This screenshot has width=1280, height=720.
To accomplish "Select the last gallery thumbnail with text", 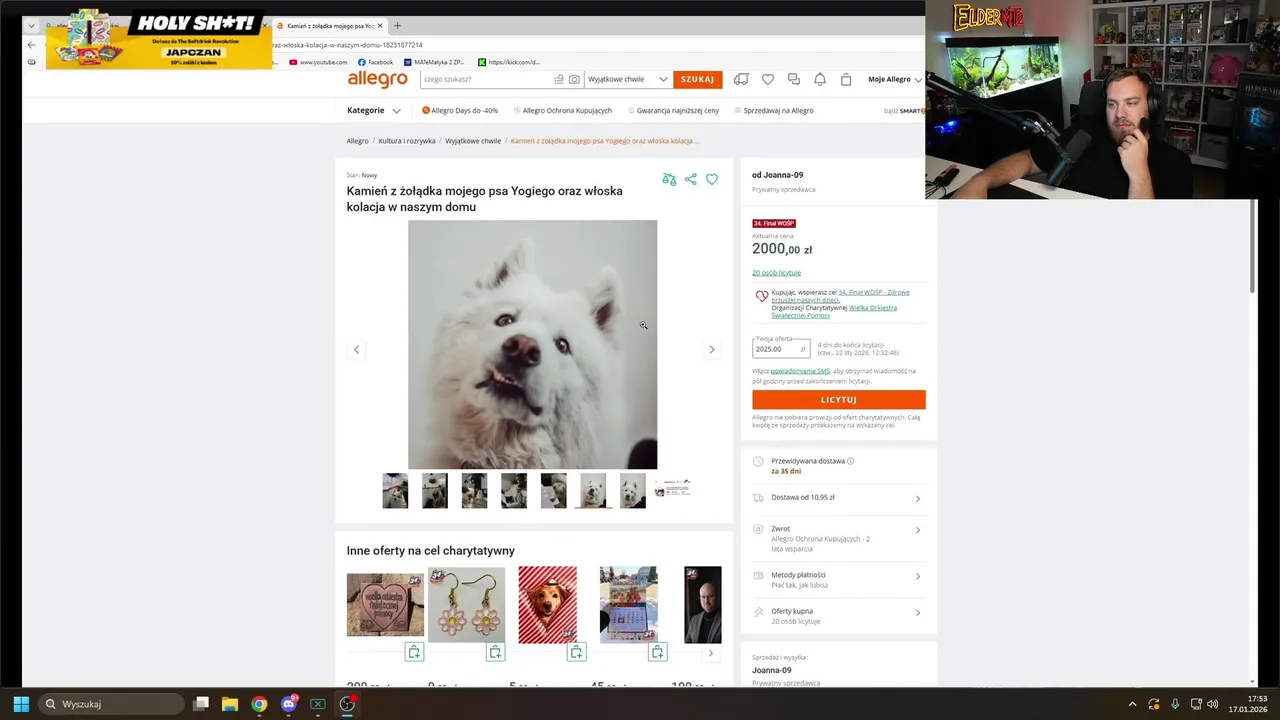I will coord(673,488).
